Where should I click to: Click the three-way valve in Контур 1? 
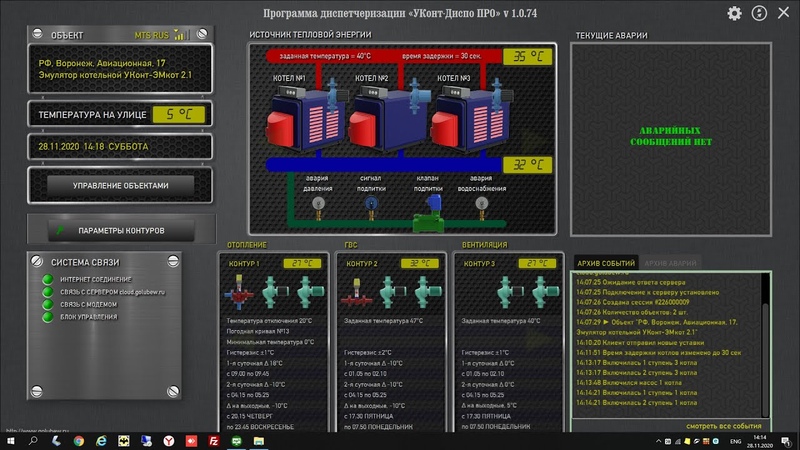point(239,293)
